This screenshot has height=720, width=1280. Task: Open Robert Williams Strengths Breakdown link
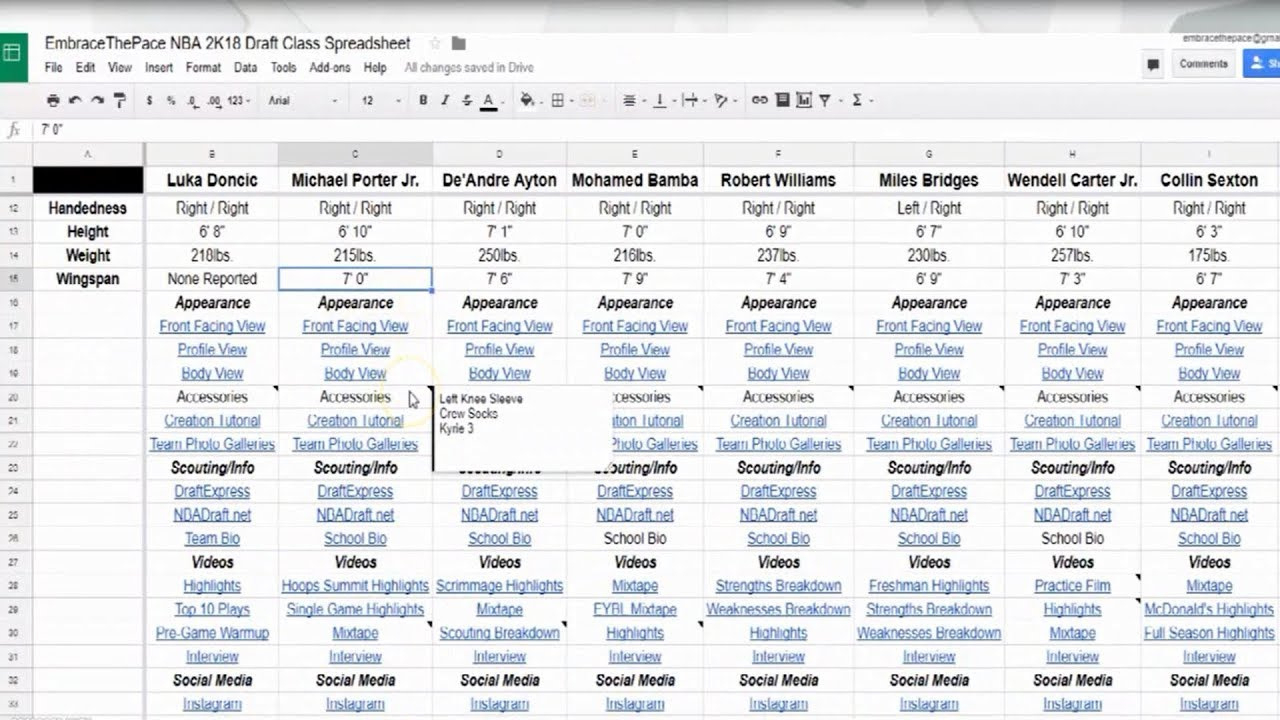[x=778, y=586]
